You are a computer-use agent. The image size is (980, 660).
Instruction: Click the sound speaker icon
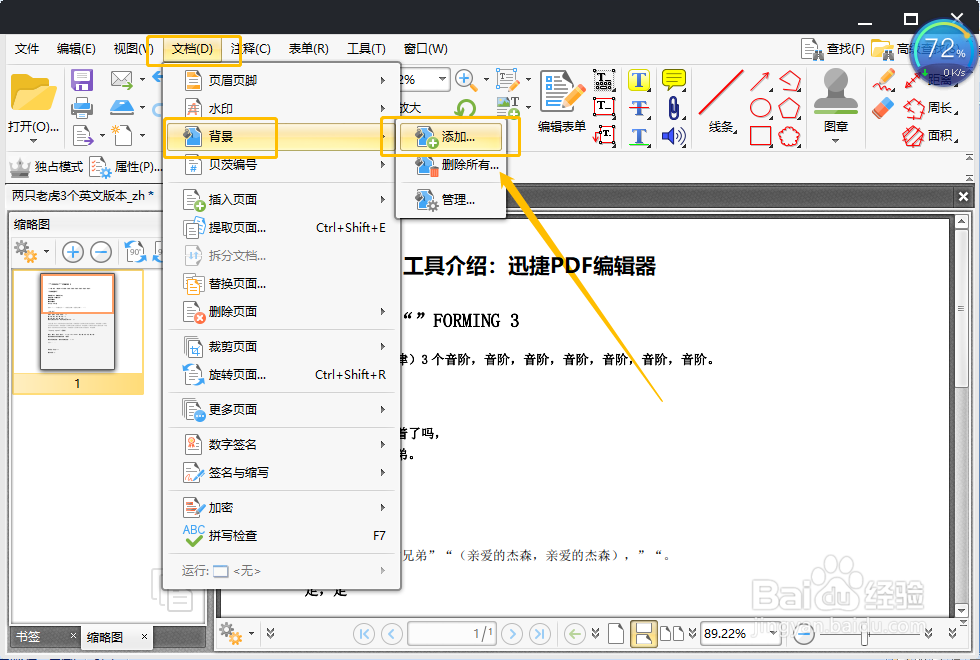[673, 136]
